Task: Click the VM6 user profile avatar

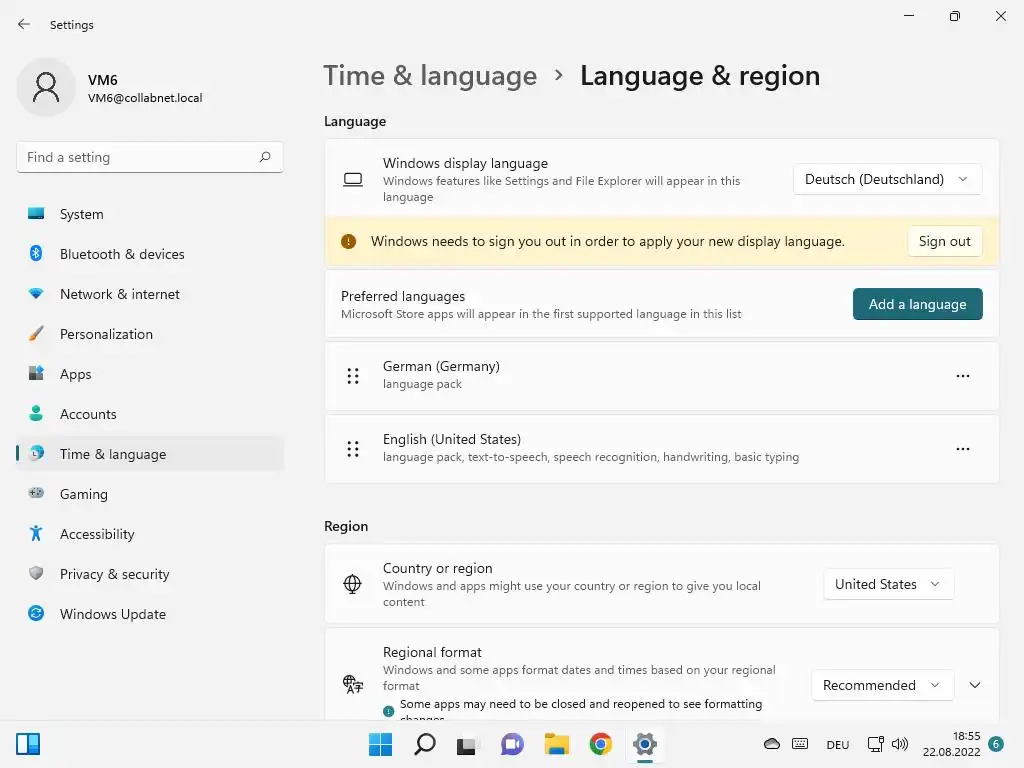Action: pos(46,87)
